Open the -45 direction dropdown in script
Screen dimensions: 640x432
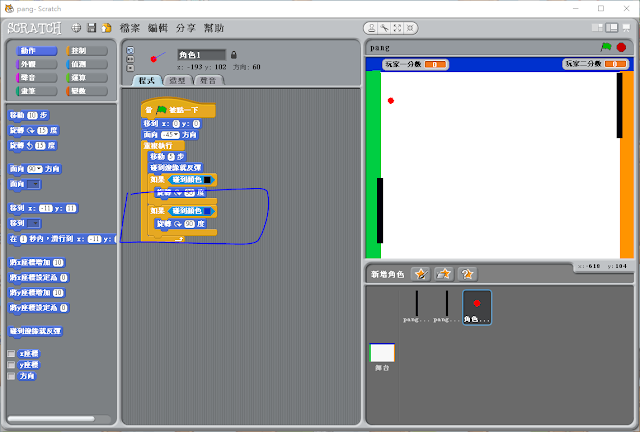pyautogui.click(x=176, y=135)
